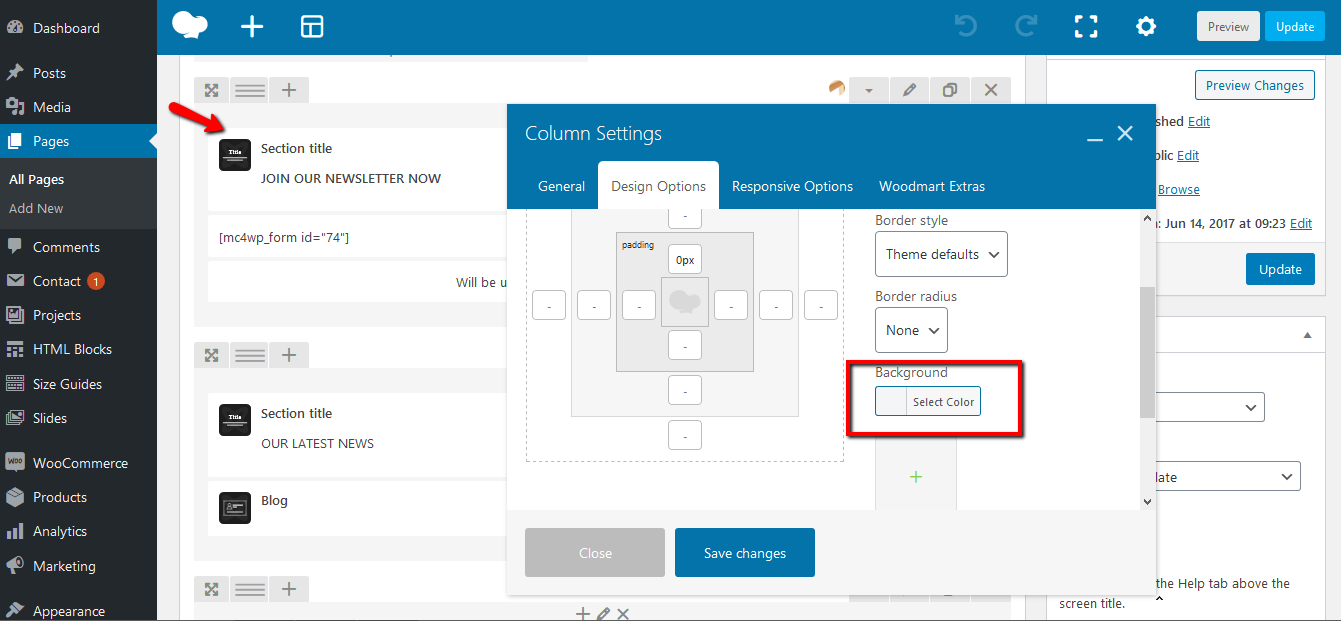Click the WPBakery cloud logo icon

pos(190,26)
